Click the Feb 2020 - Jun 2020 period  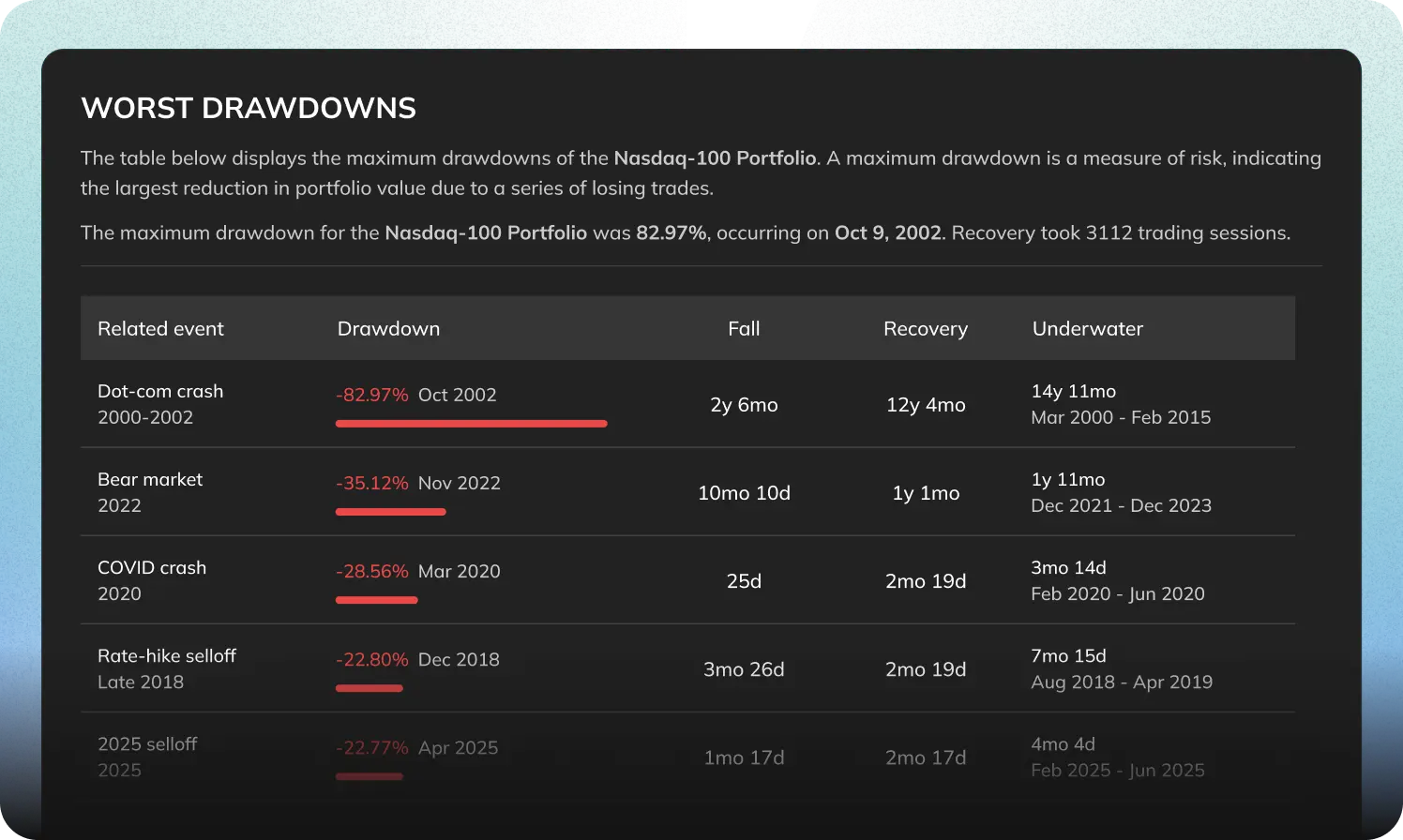pos(1118,593)
